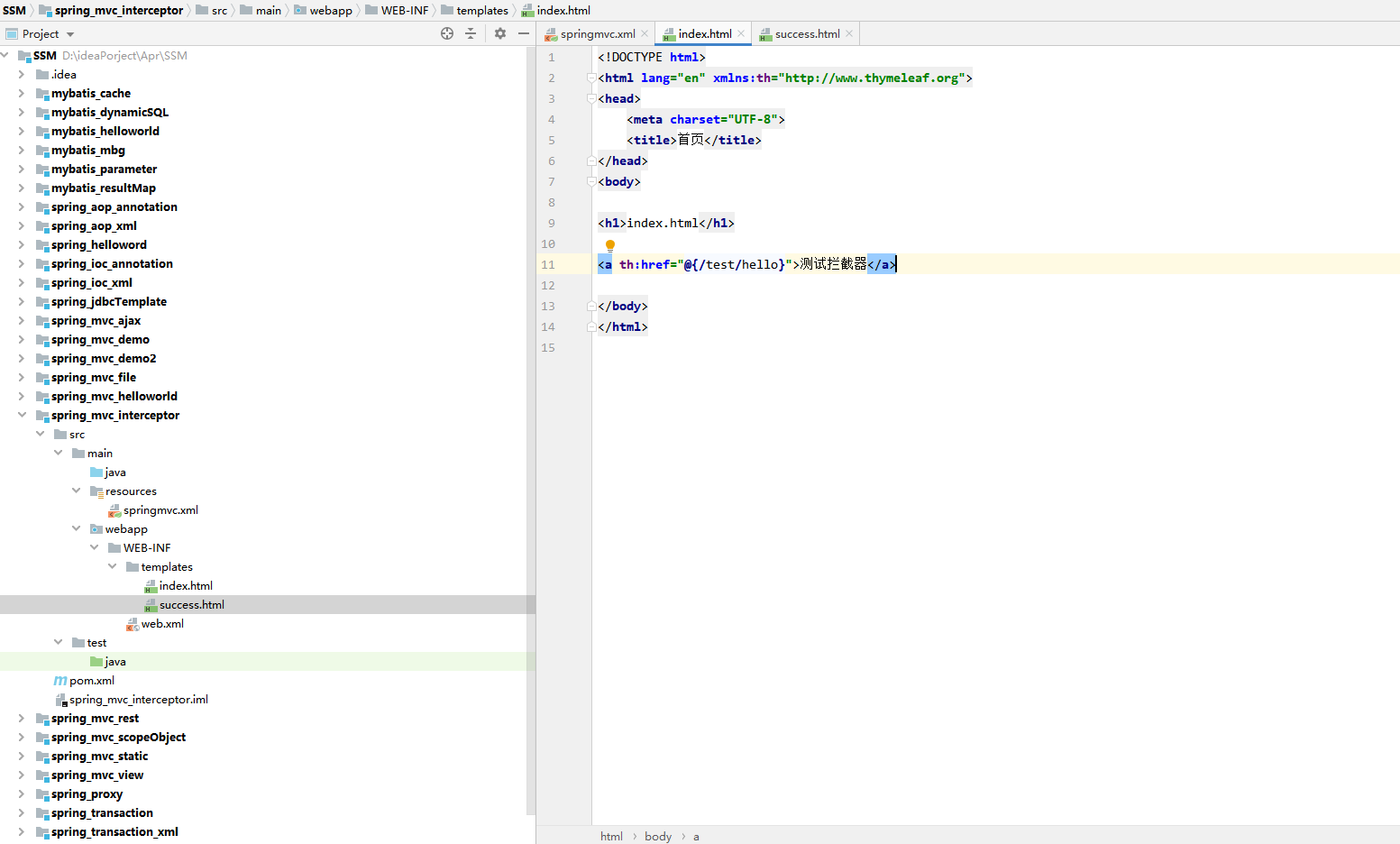Close the success.html editor tab

click(x=849, y=33)
